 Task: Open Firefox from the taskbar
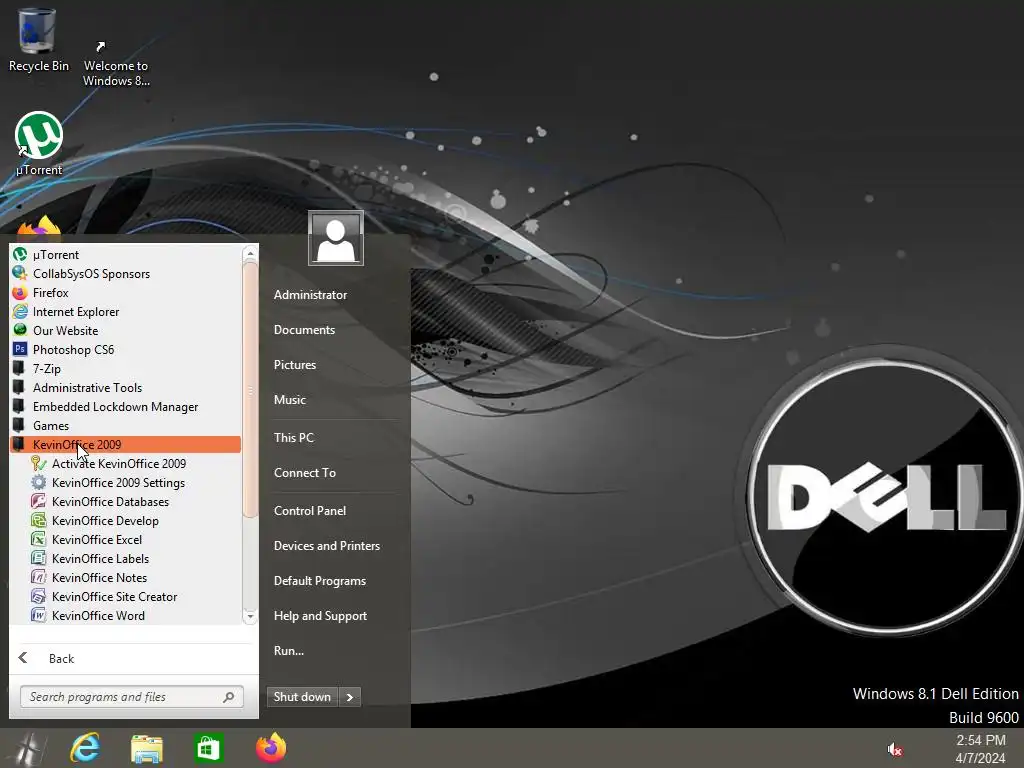pos(270,748)
